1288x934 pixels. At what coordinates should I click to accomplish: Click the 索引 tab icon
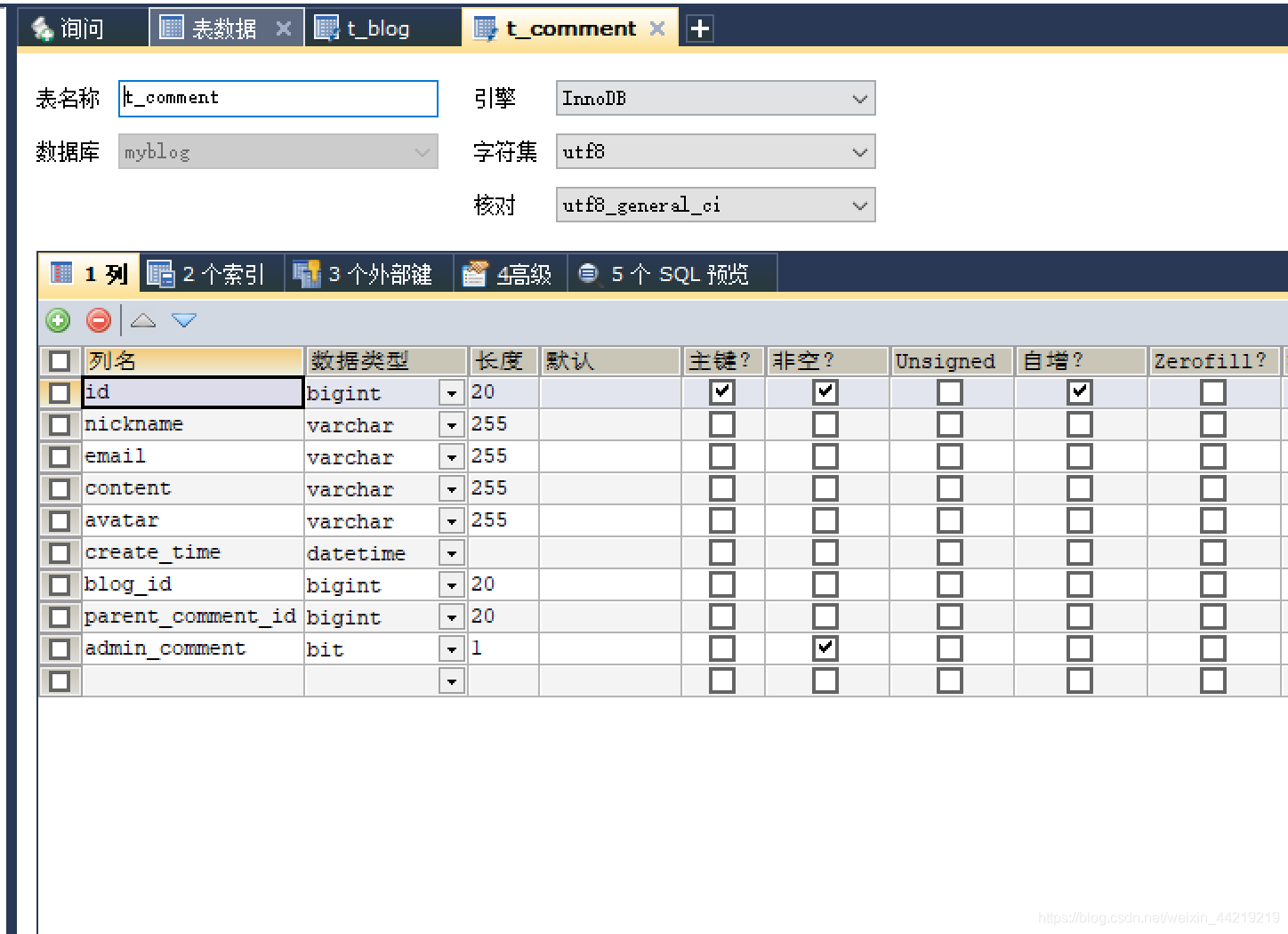pos(161,273)
